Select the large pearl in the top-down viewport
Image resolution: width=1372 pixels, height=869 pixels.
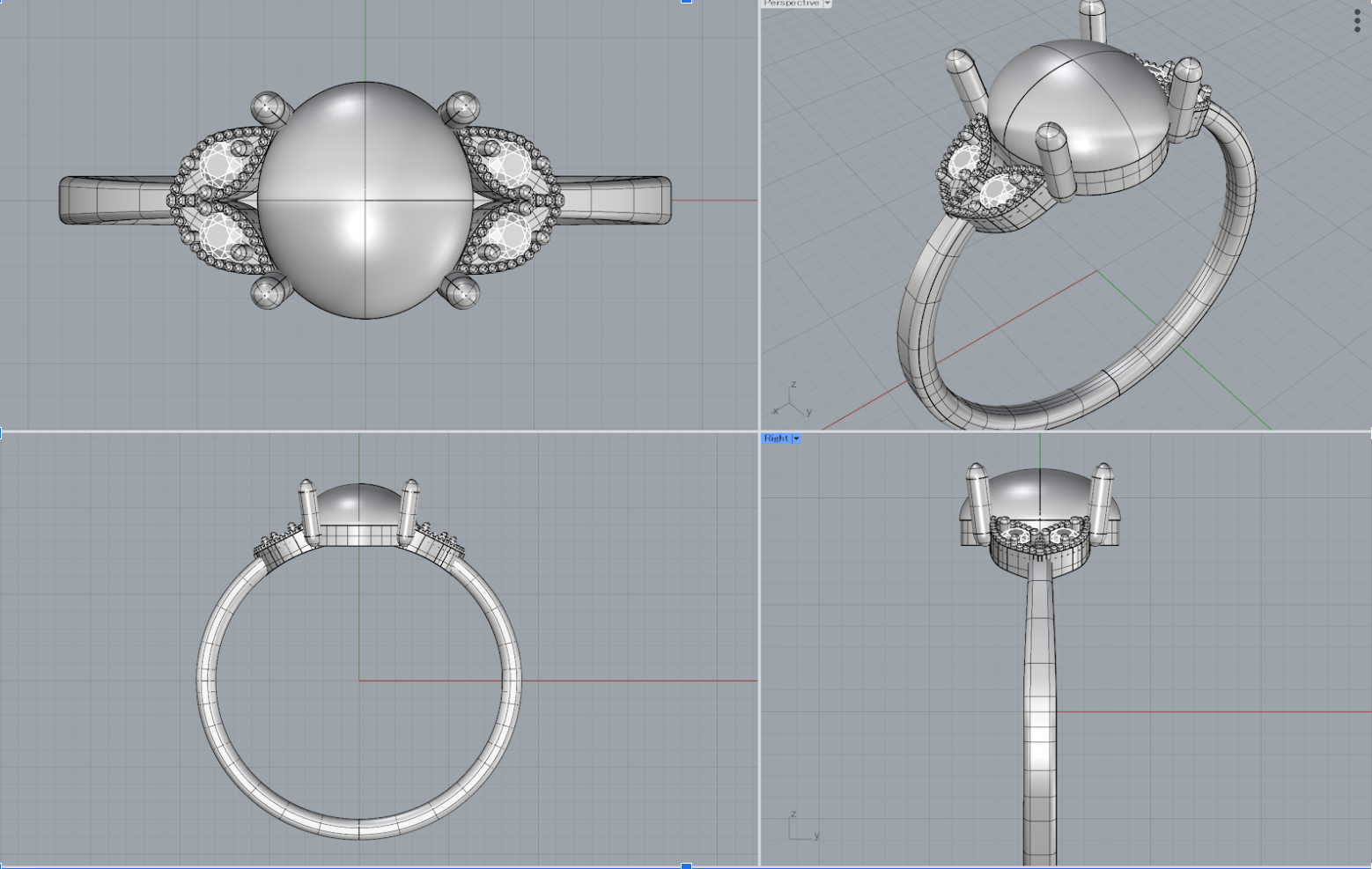(x=365, y=201)
